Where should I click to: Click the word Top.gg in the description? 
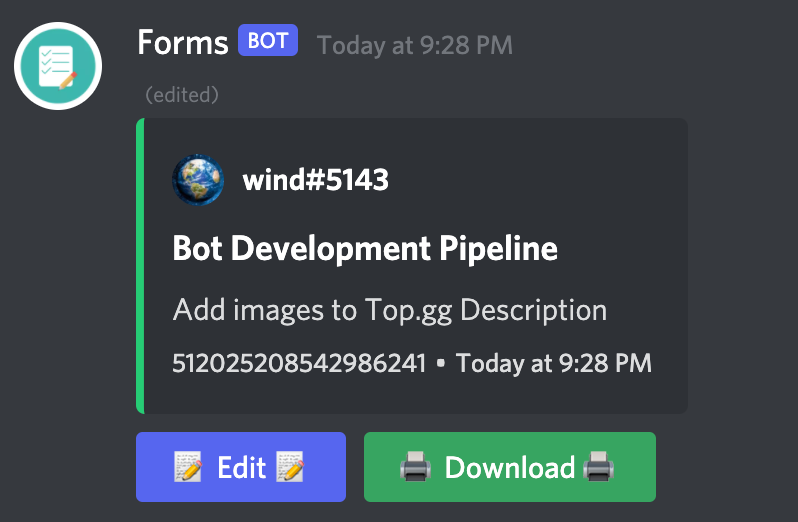[411, 310]
